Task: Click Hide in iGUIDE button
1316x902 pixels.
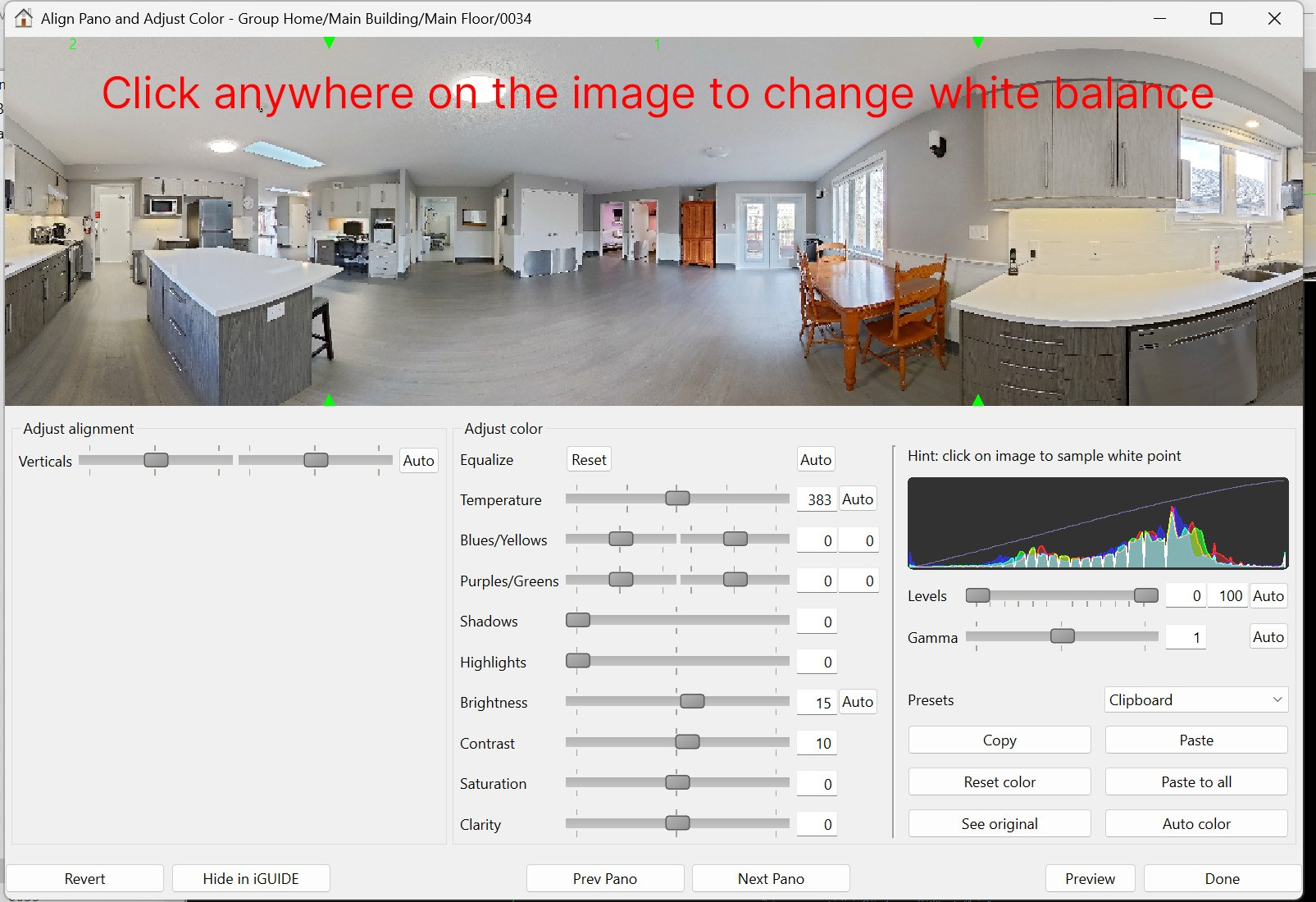Action: coord(251,878)
